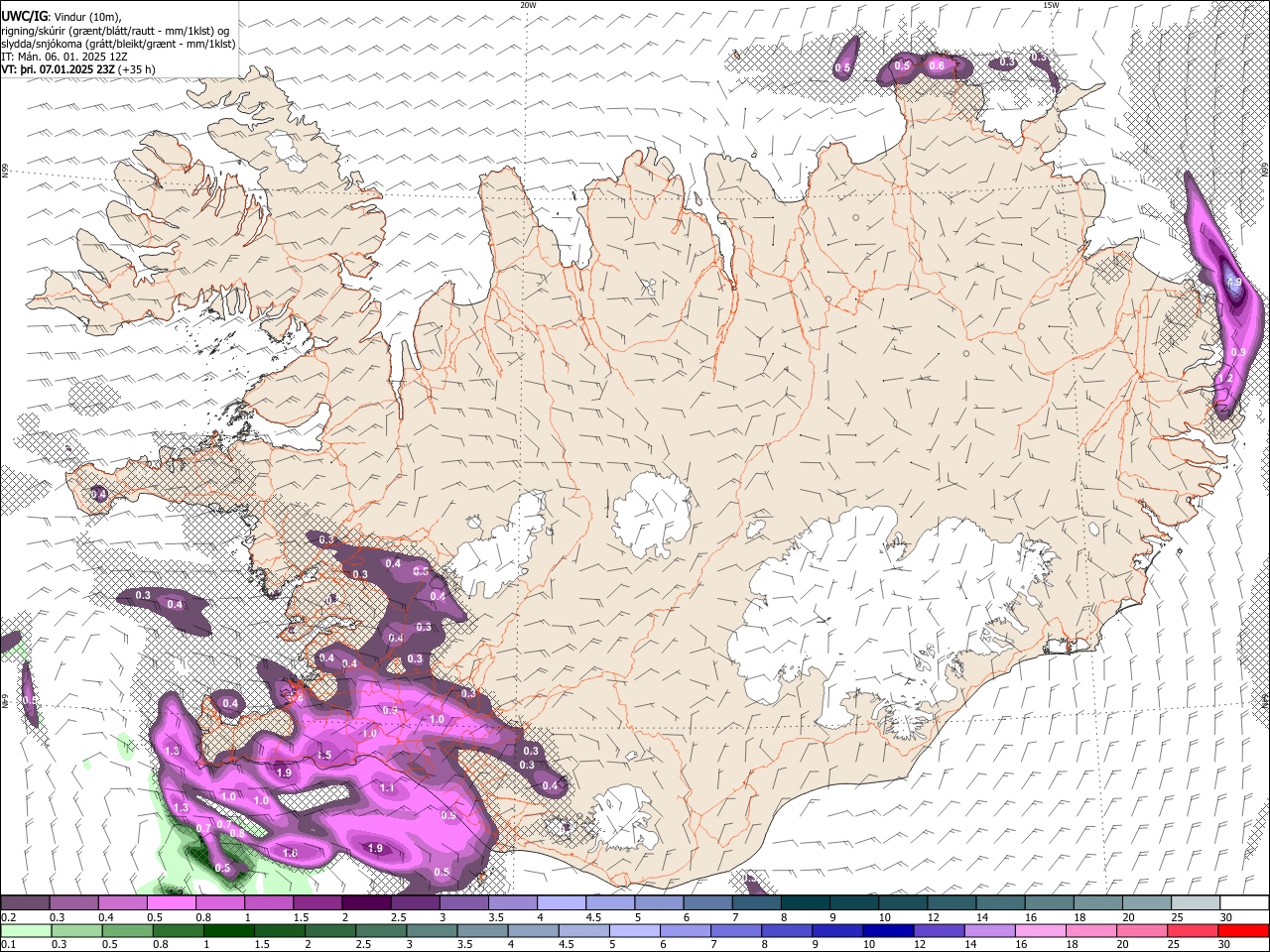Click the light pink 16–18 swatch, bottom legend row
The width and height of the screenshot is (1270, 952).
click(x=1041, y=930)
